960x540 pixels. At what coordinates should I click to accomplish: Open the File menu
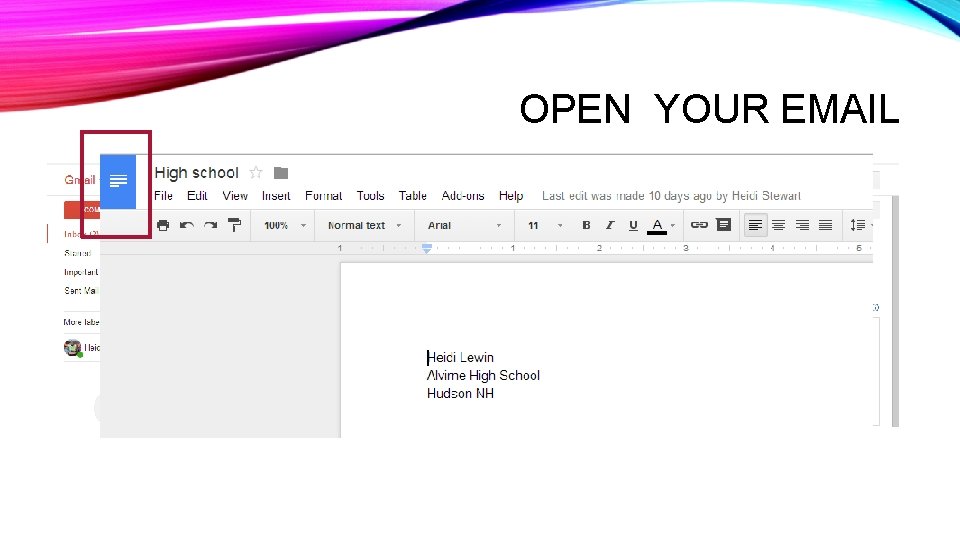pos(163,196)
